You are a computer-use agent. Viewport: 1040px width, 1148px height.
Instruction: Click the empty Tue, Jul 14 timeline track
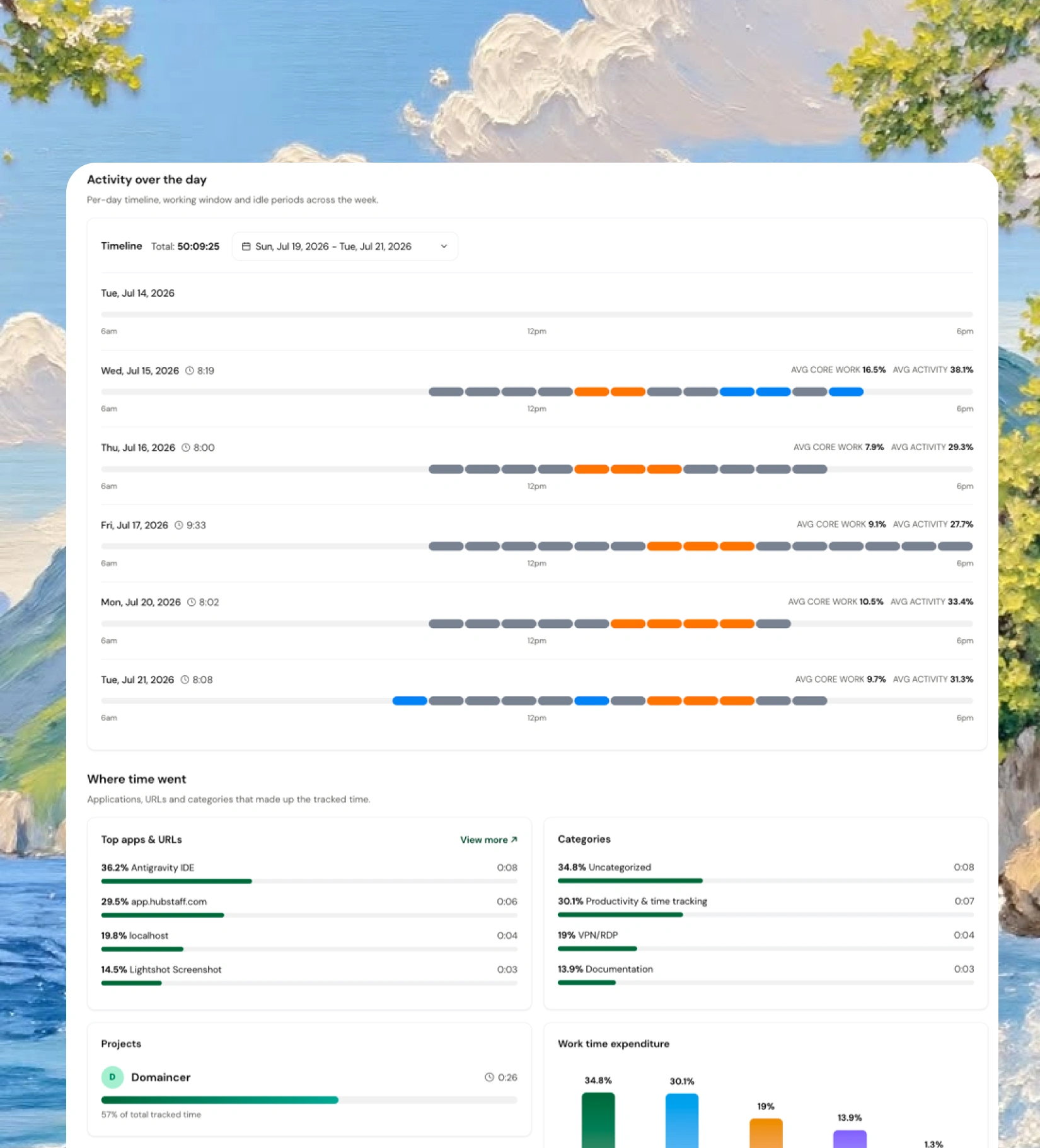click(x=537, y=315)
